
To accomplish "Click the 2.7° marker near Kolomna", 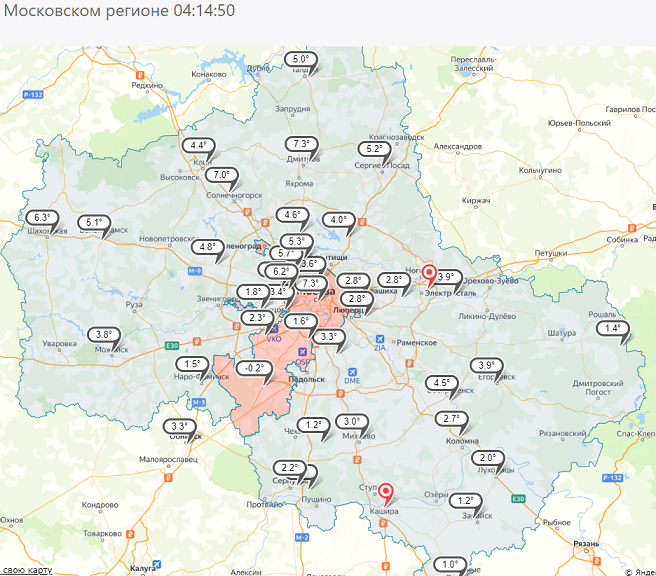I will (451, 419).
